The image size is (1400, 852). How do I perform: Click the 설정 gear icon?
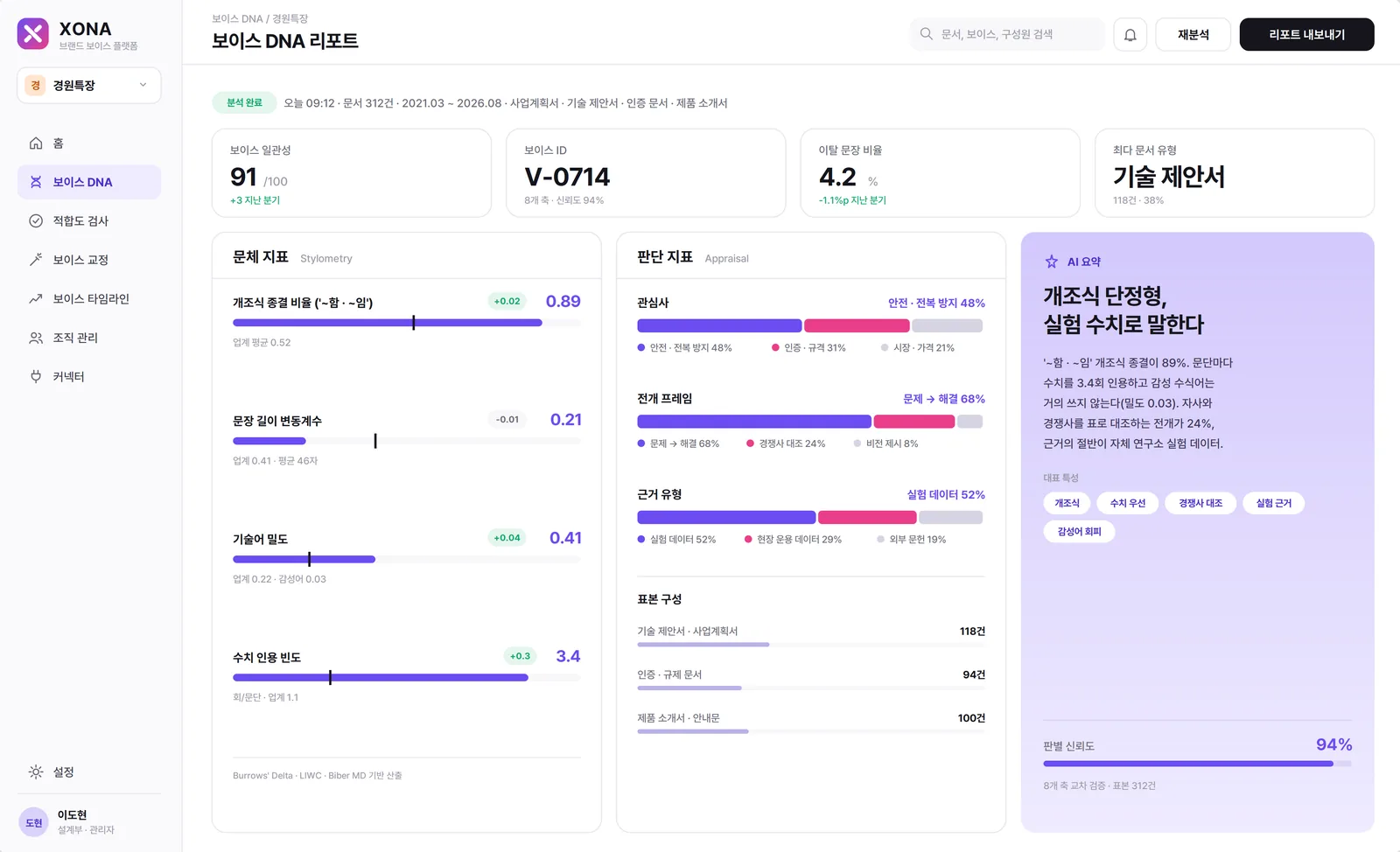(x=36, y=772)
